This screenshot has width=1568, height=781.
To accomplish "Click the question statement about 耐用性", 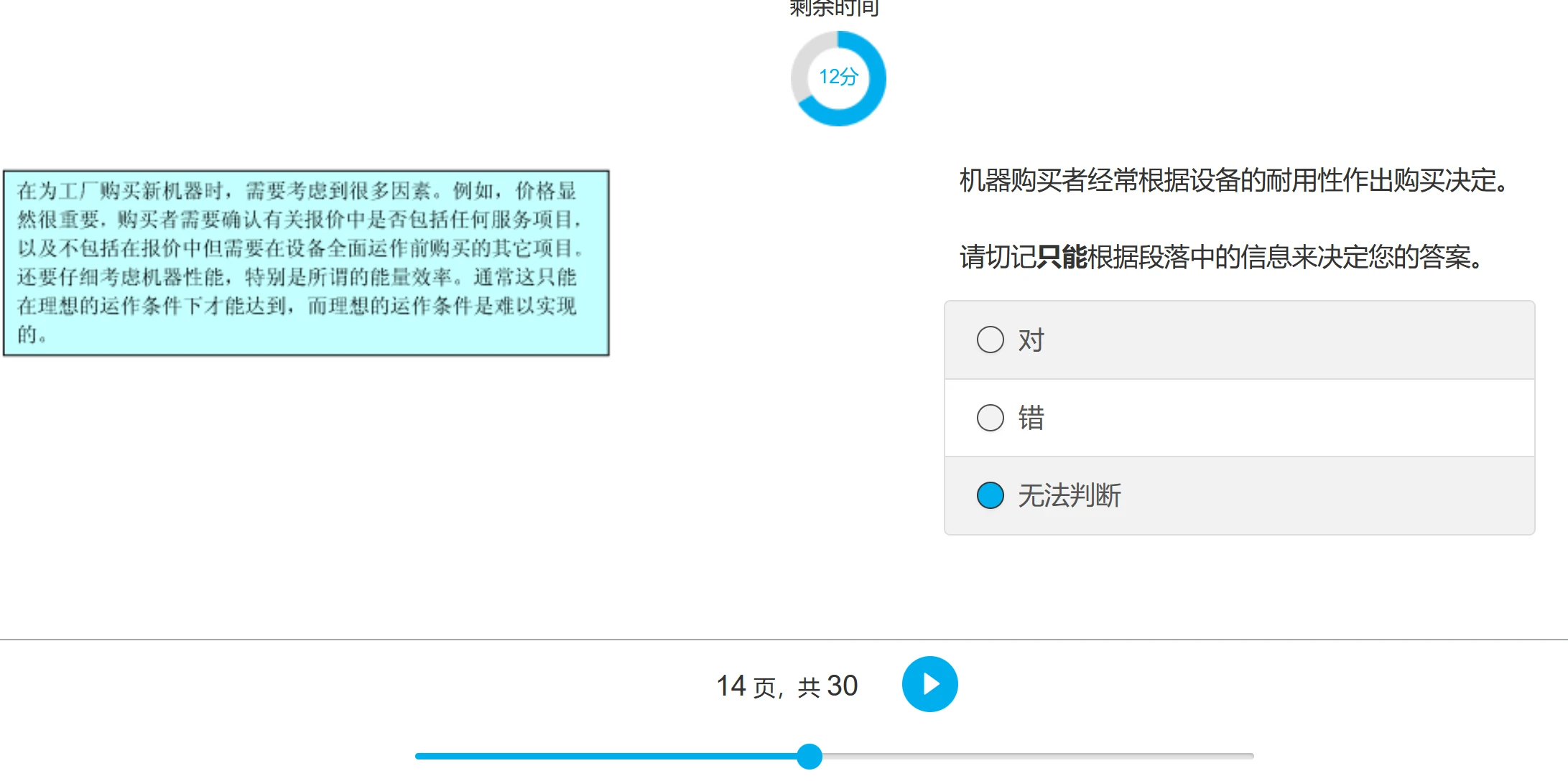I will tap(1233, 180).
